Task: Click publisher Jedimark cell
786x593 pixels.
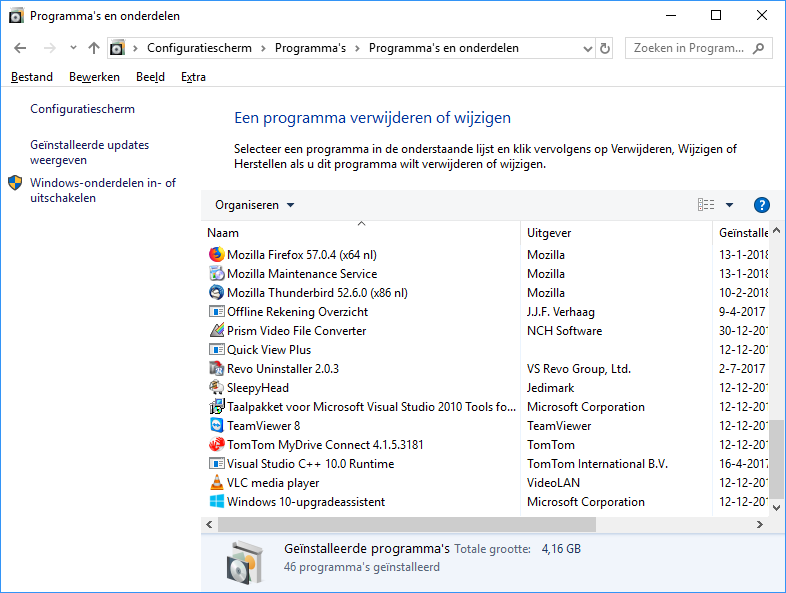Action: (x=550, y=387)
